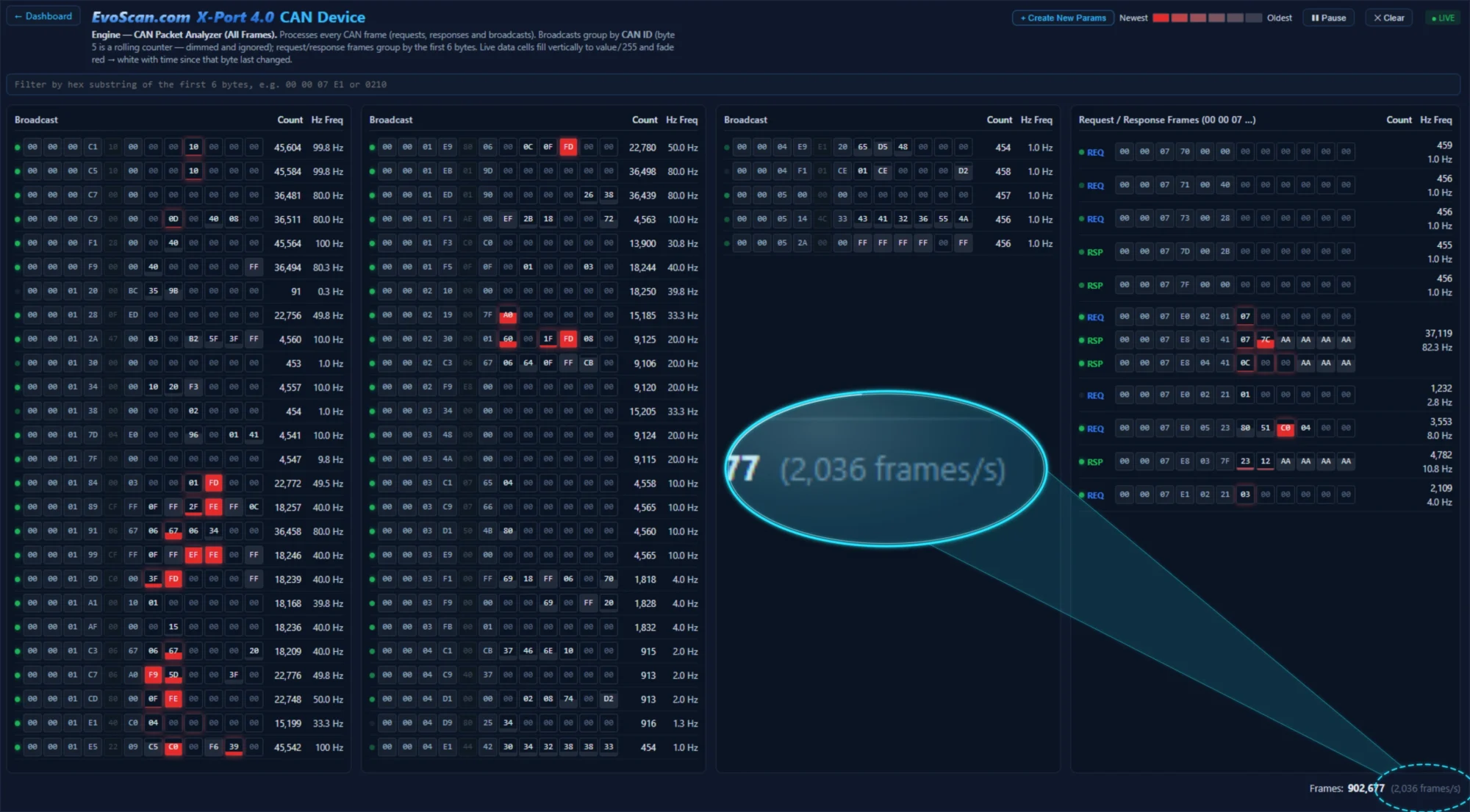
Task: Sort first Broadcast panel by Count header
Action: click(x=290, y=120)
